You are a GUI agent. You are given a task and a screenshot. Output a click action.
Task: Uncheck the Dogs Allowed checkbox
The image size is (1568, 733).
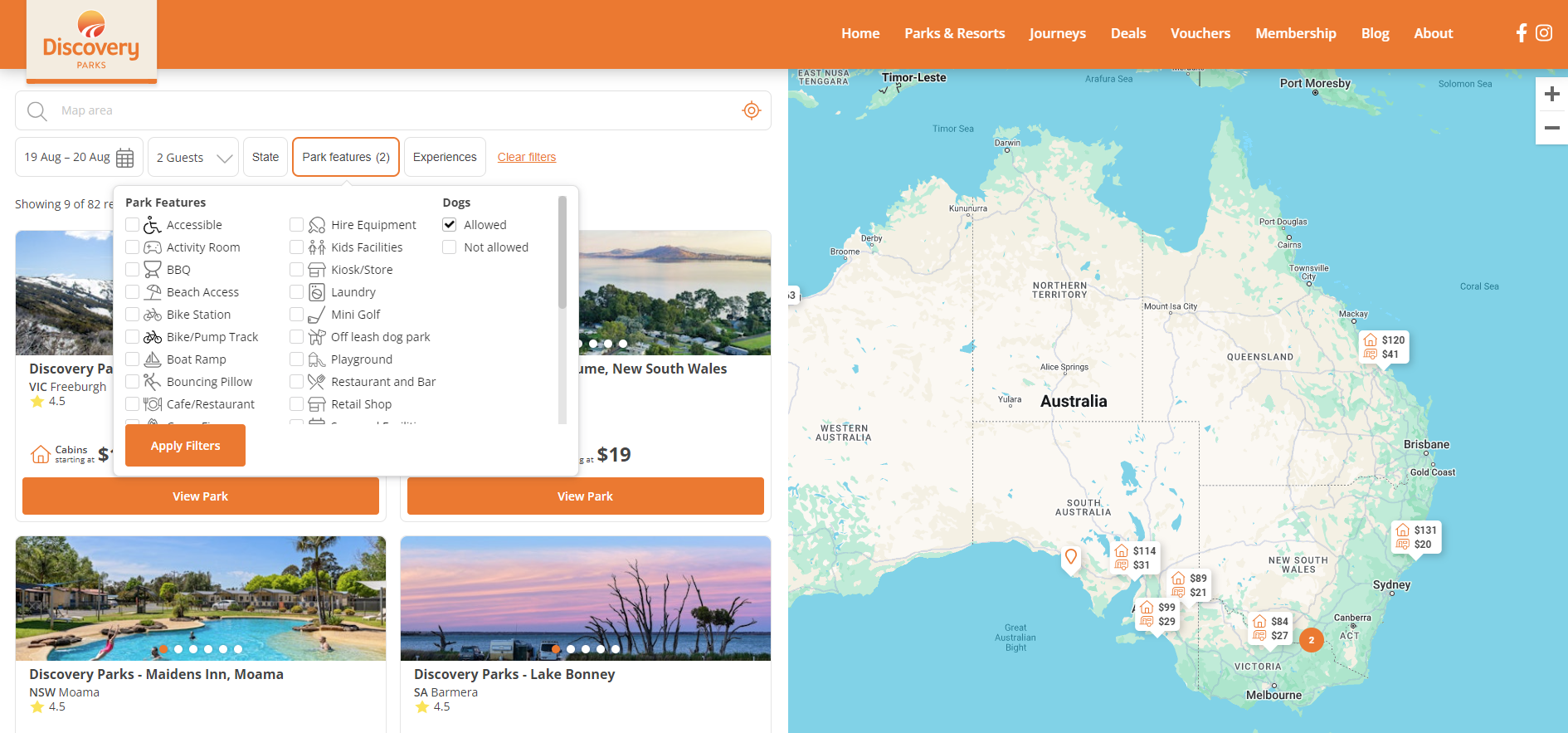point(450,225)
